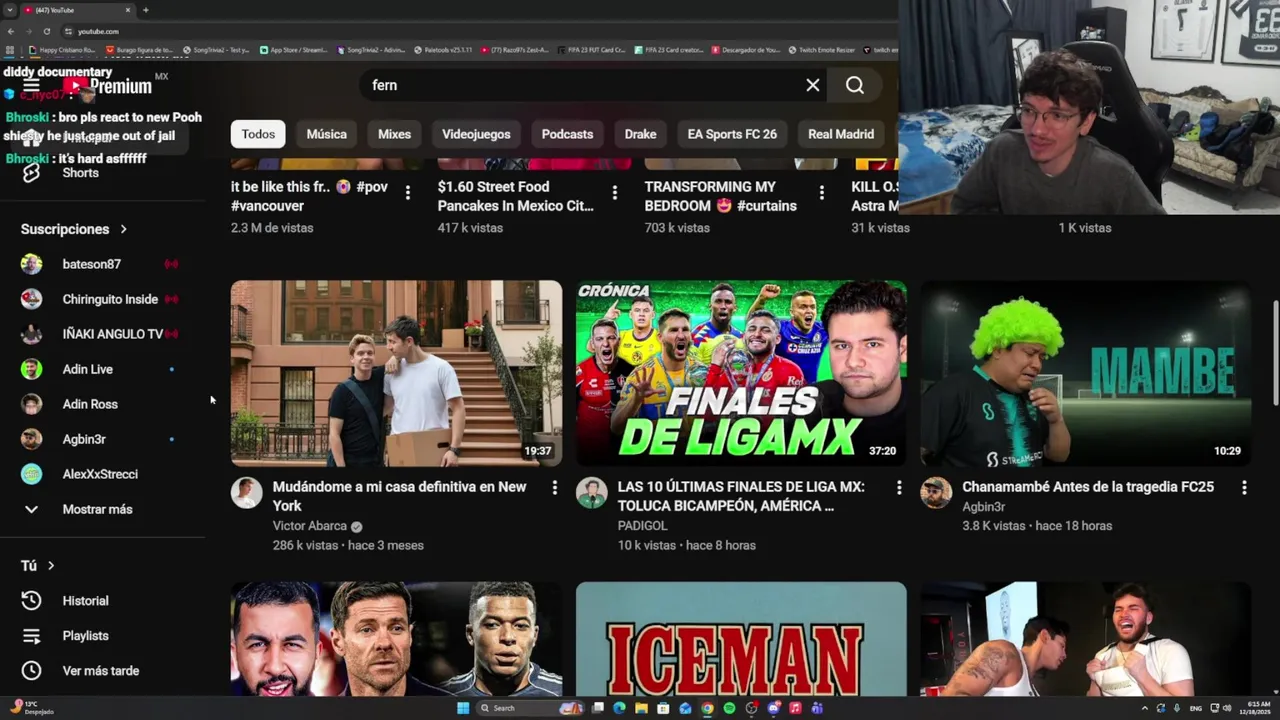Play the green-wig MAMBE thumbnail

pyautogui.click(x=1086, y=373)
